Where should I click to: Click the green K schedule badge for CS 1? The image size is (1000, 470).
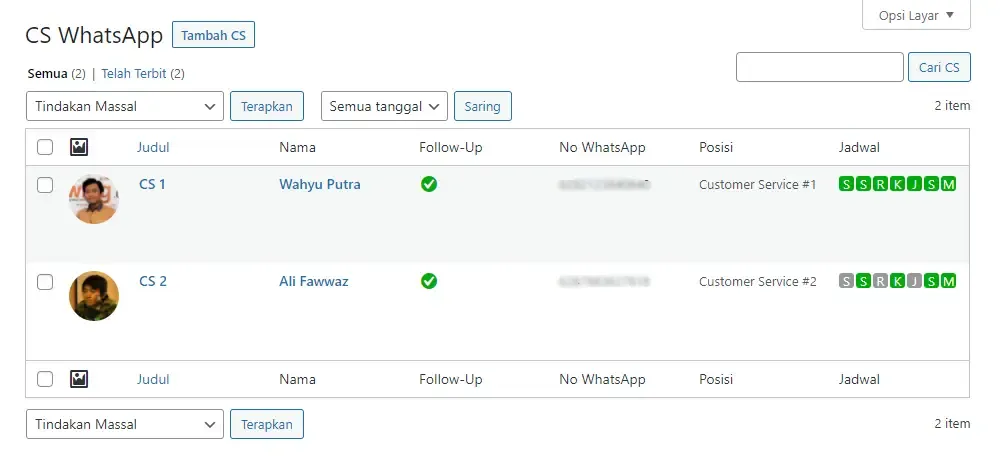[897, 184]
